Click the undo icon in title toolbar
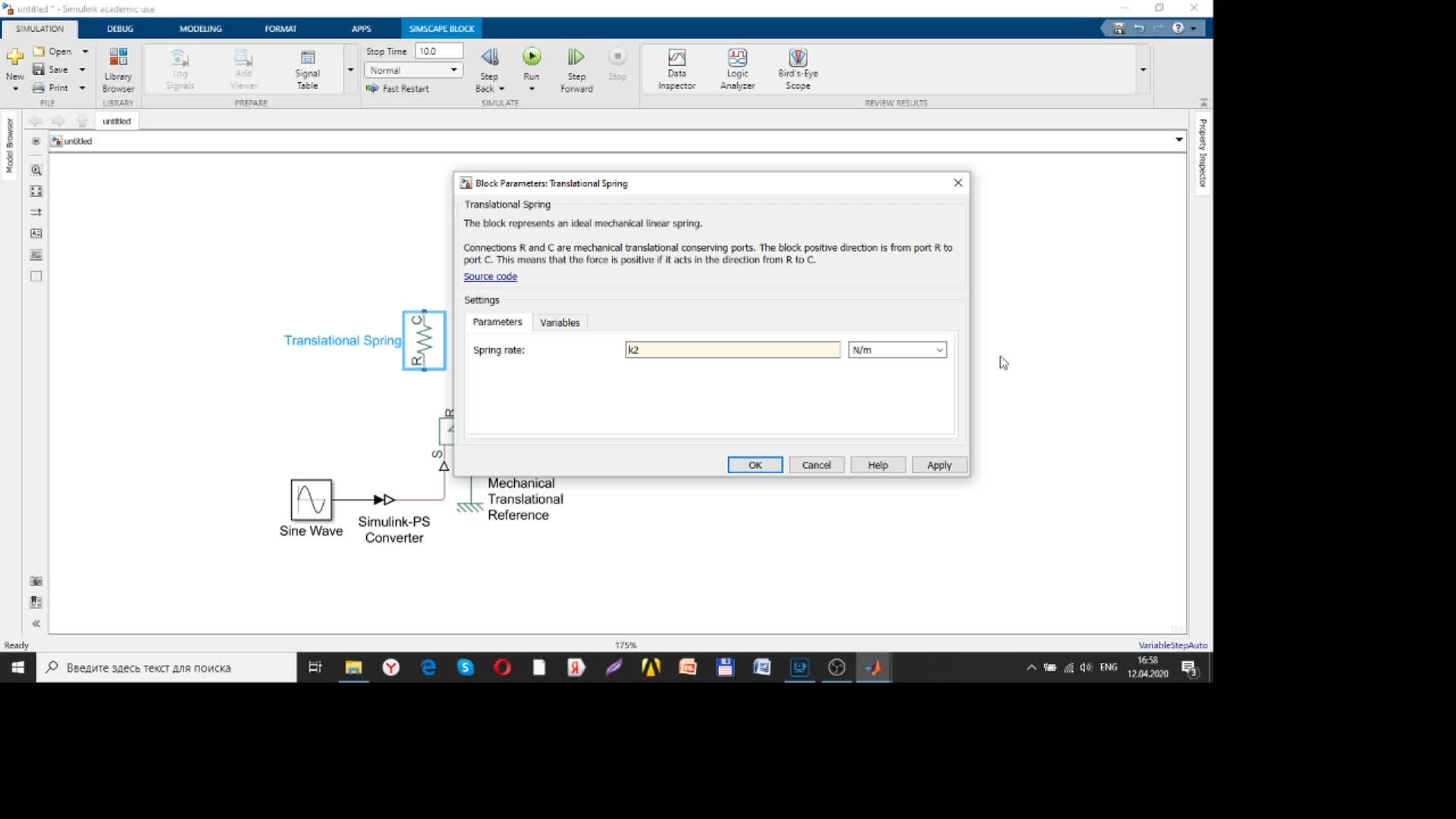1456x819 pixels. pyautogui.click(x=1138, y=28)
